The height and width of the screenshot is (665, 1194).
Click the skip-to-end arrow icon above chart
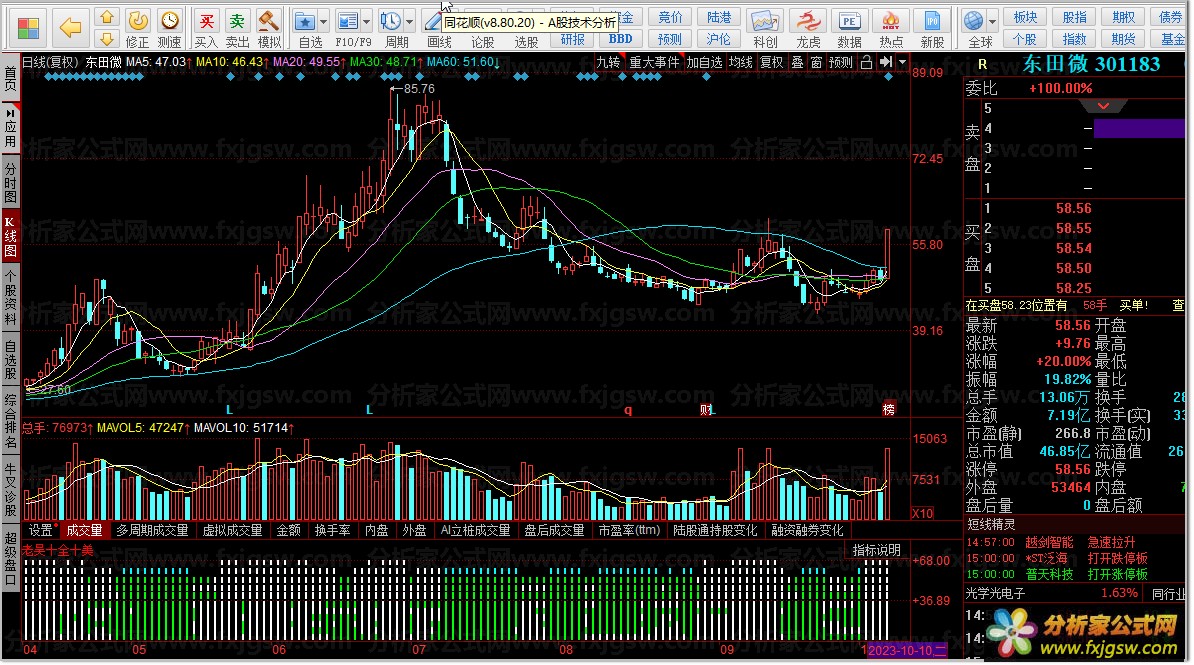(x=886, y=62)
